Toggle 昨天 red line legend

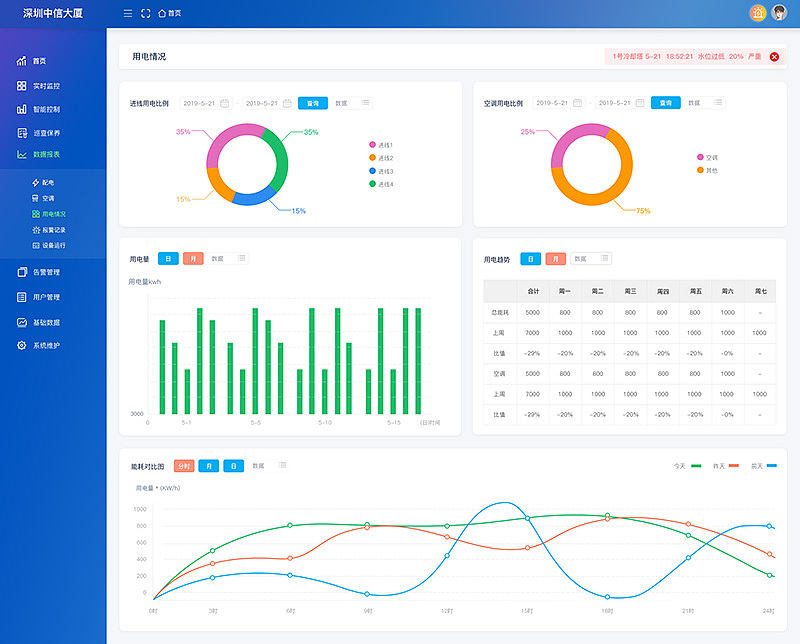tap(726, 466)
